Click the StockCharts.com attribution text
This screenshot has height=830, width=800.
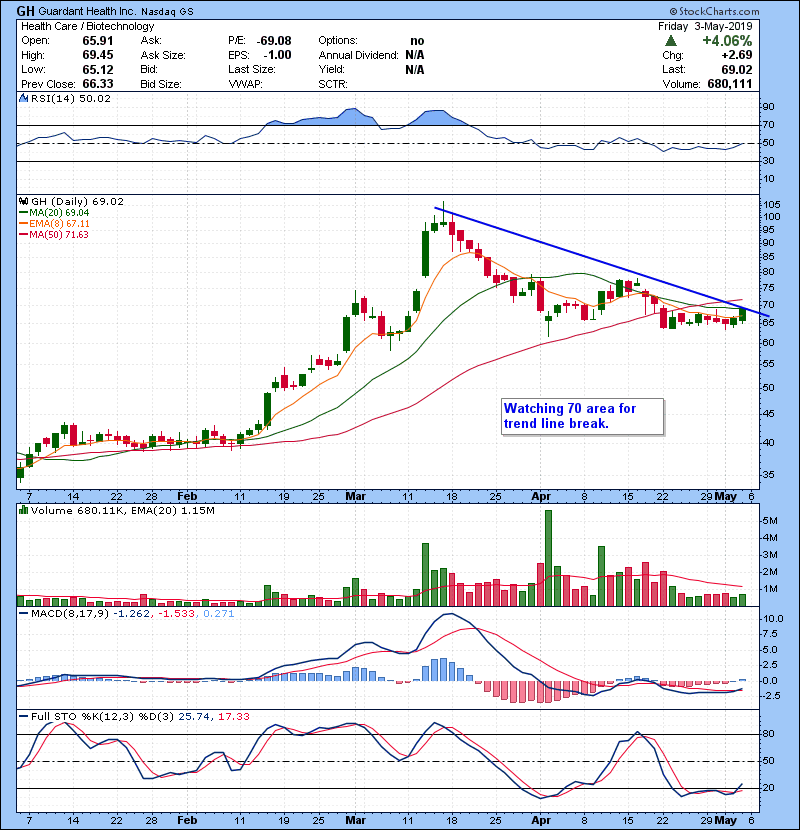pos(714,11)
